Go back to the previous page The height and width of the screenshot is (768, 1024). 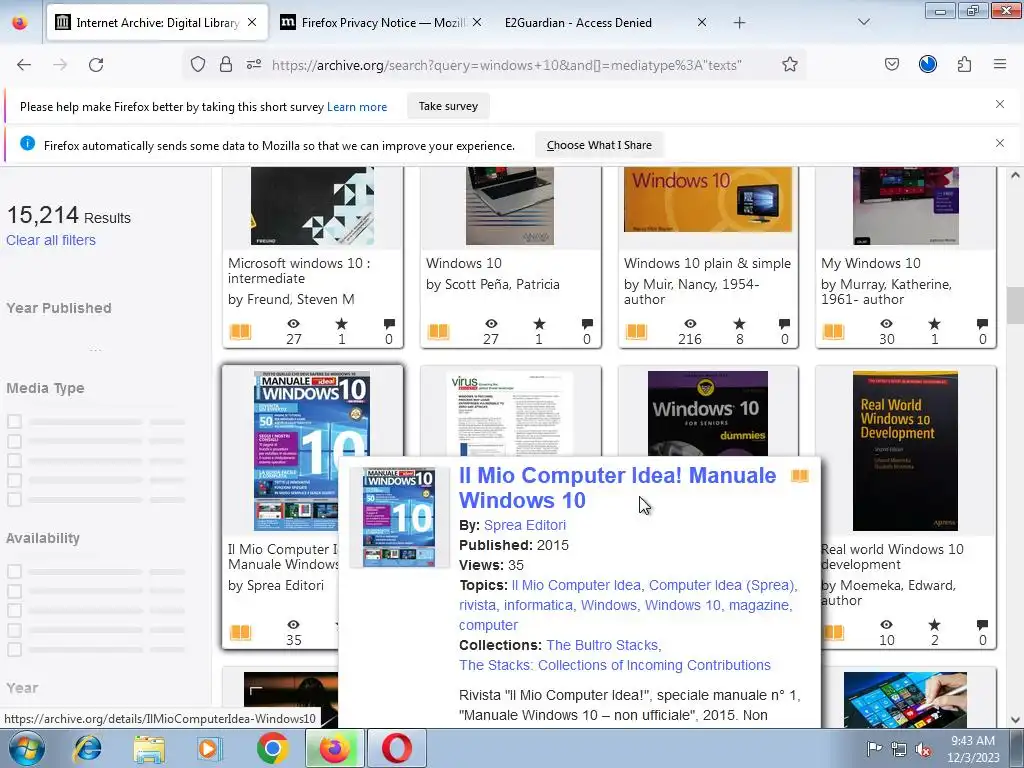(x=24, y=65)
